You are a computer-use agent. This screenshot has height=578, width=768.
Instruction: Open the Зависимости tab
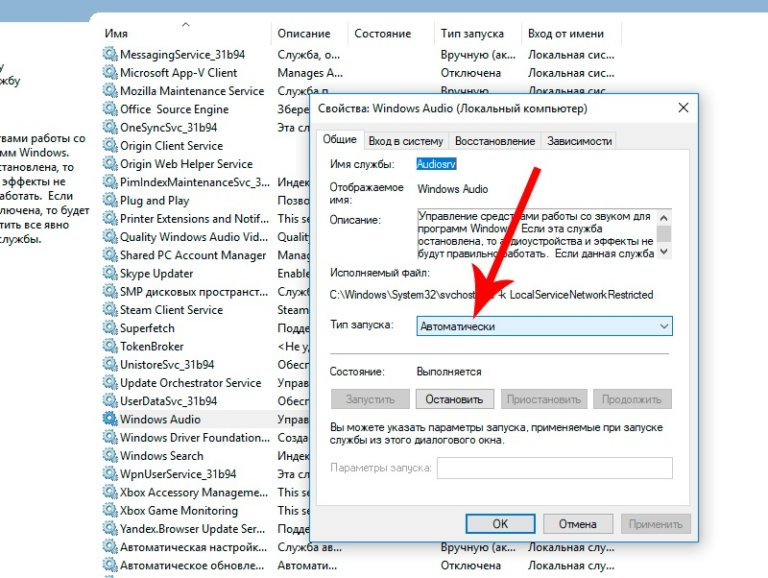point(579,141)
